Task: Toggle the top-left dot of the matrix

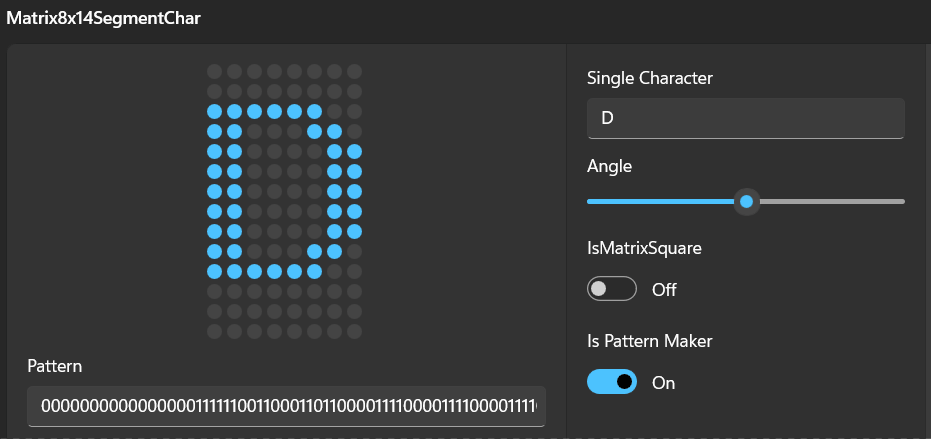Action: (214, 72)
